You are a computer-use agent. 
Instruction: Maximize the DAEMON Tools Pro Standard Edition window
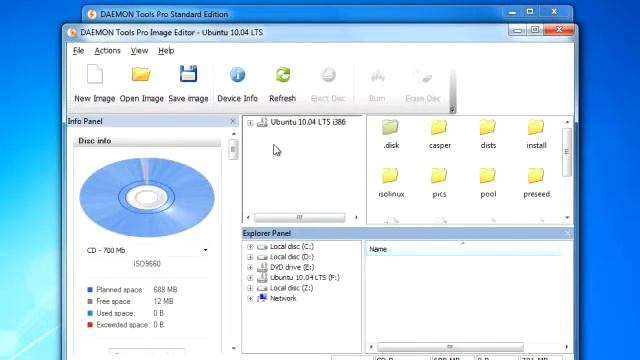pyautogui.click(x=530, y=12)
